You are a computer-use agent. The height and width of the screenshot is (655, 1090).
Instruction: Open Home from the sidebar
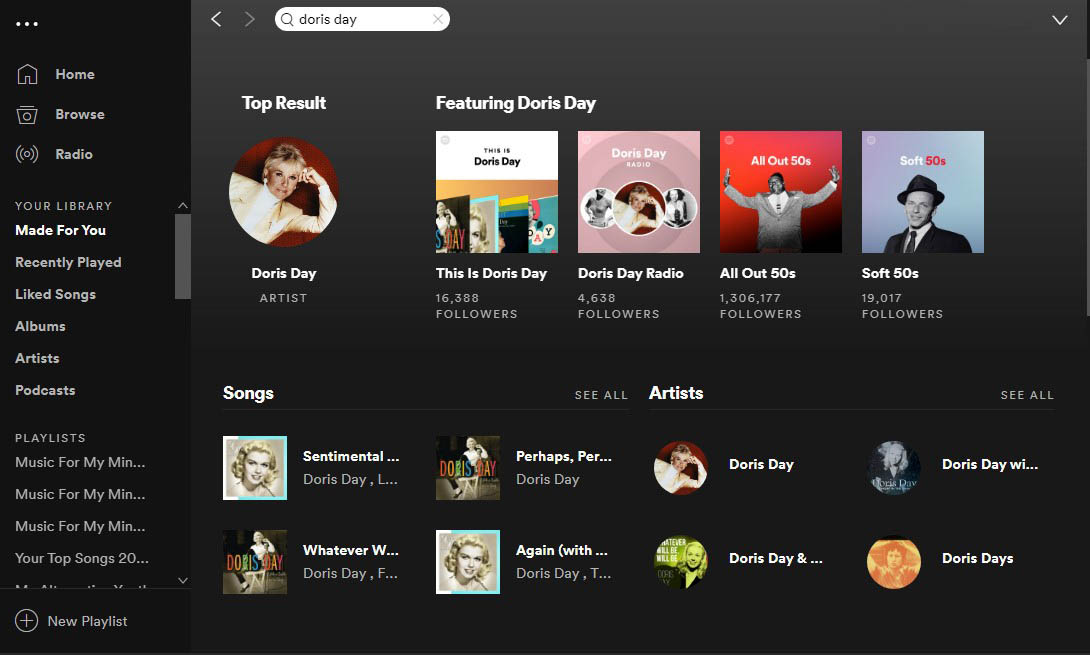pos(75,74)
